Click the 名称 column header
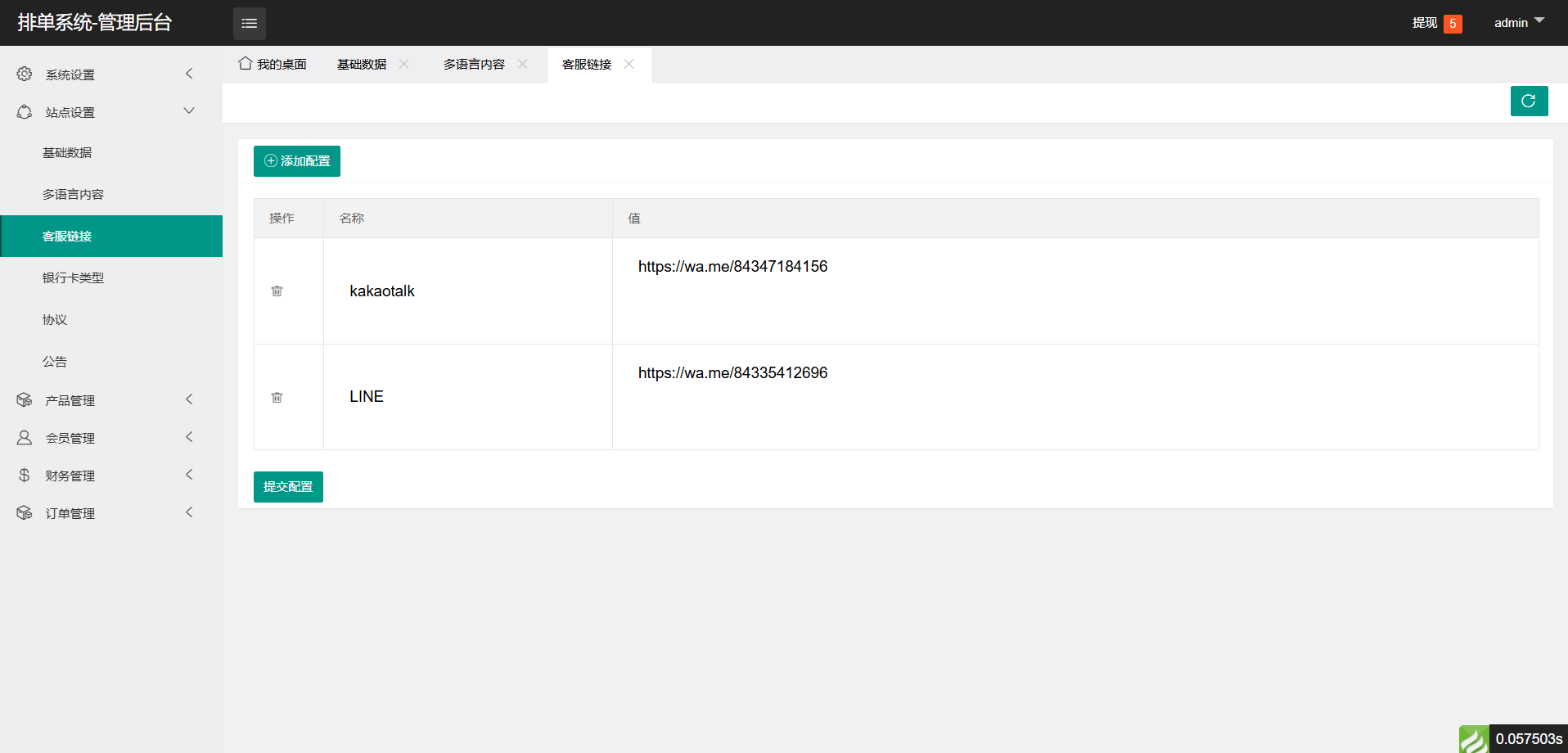This screenshot has width=1568, height=753. point(352,218)
